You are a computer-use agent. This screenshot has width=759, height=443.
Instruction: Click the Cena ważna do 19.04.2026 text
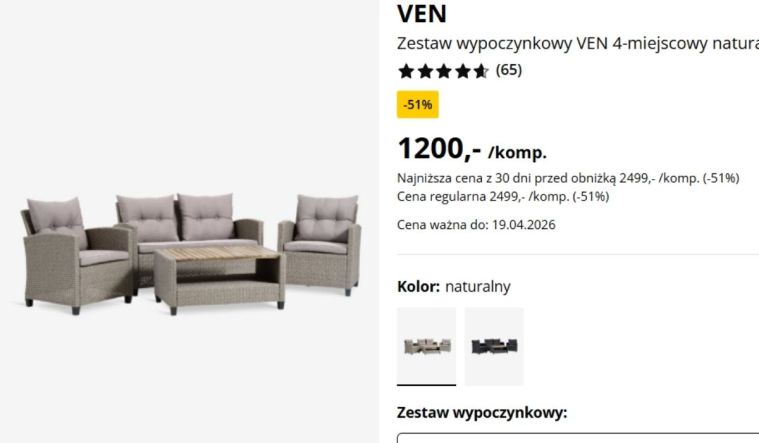[x=476, y=225]
